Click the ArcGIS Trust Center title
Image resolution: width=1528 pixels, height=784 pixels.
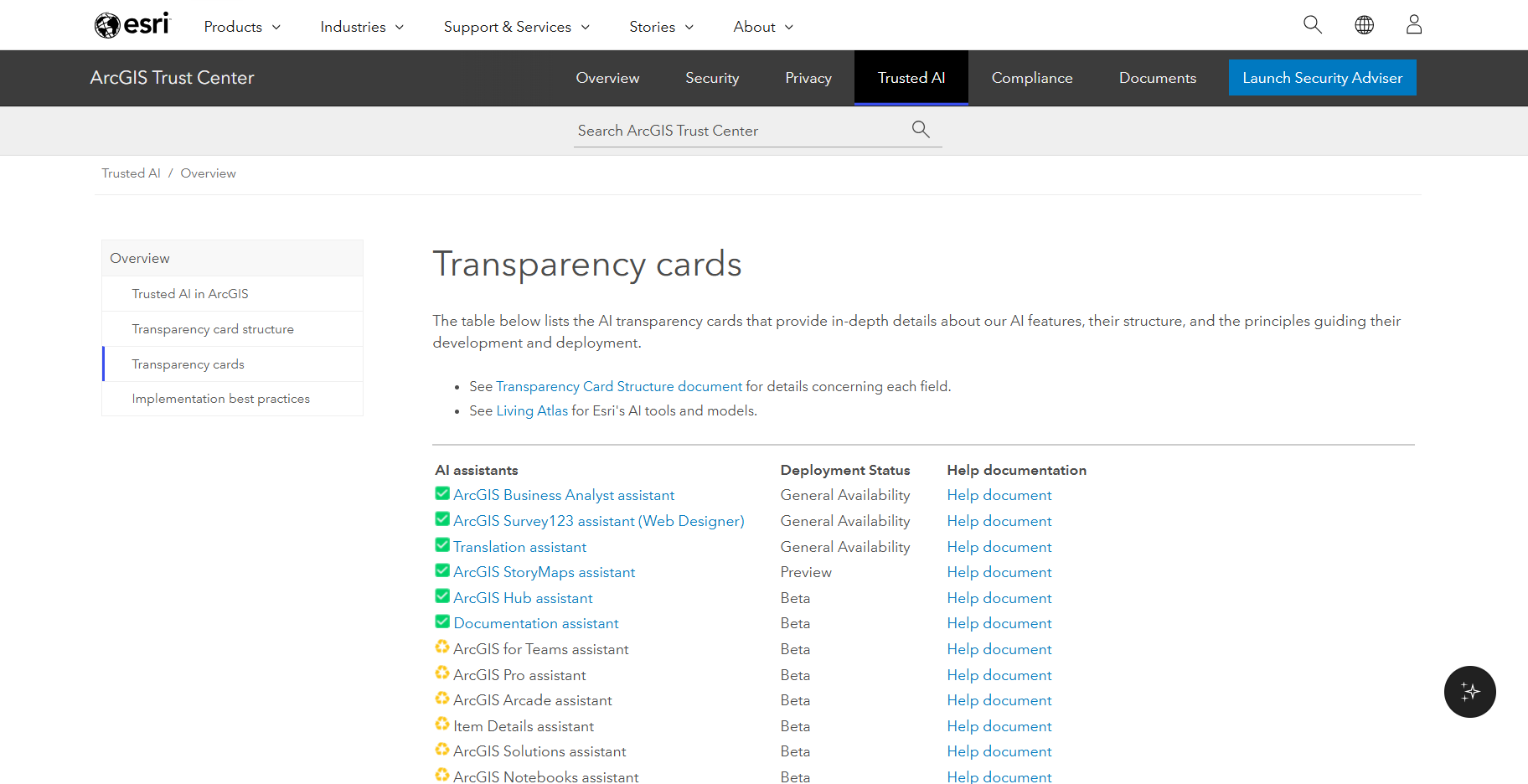(x=172, y=78)
